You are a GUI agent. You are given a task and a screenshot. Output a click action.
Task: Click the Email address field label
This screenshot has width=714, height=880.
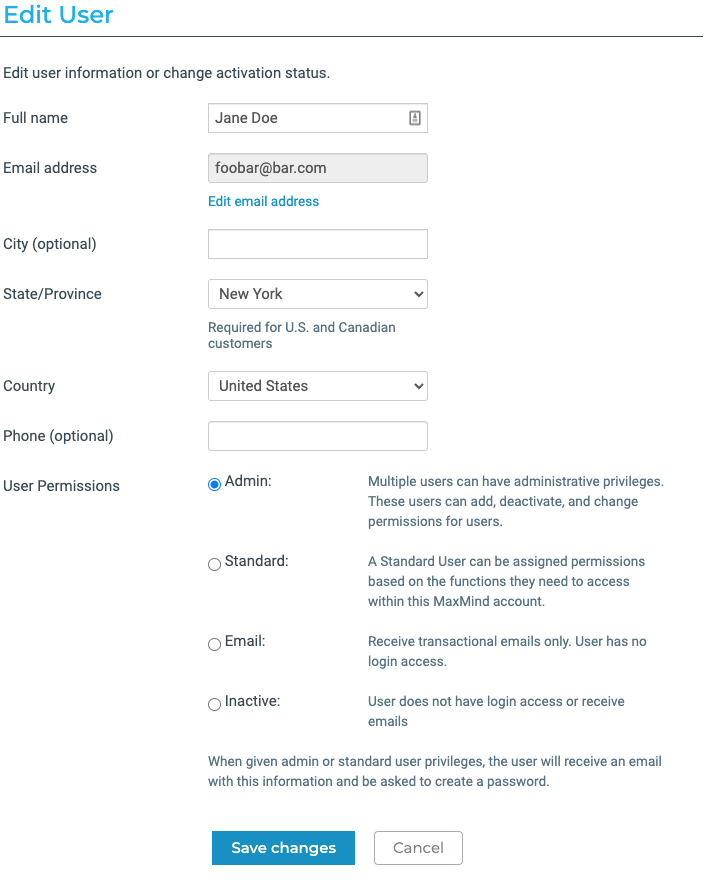coord(50,168)
